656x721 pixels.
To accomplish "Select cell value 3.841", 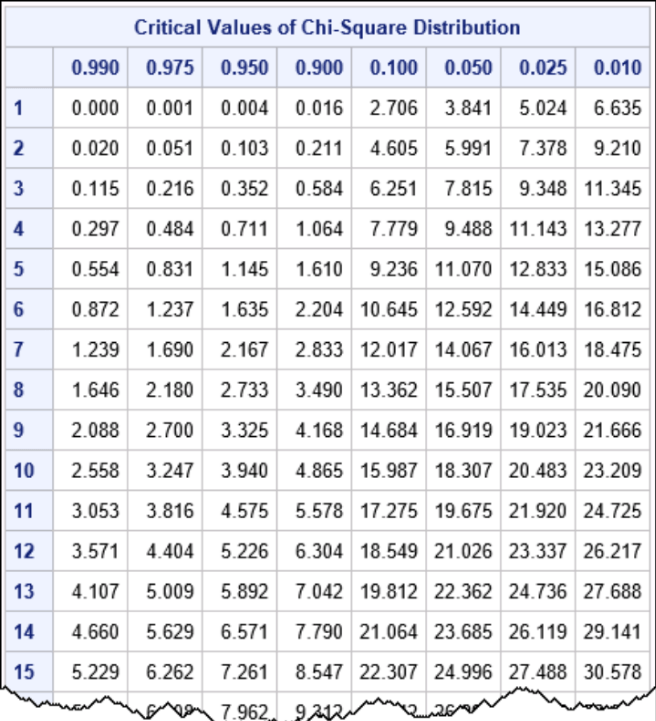I will 468,108.
